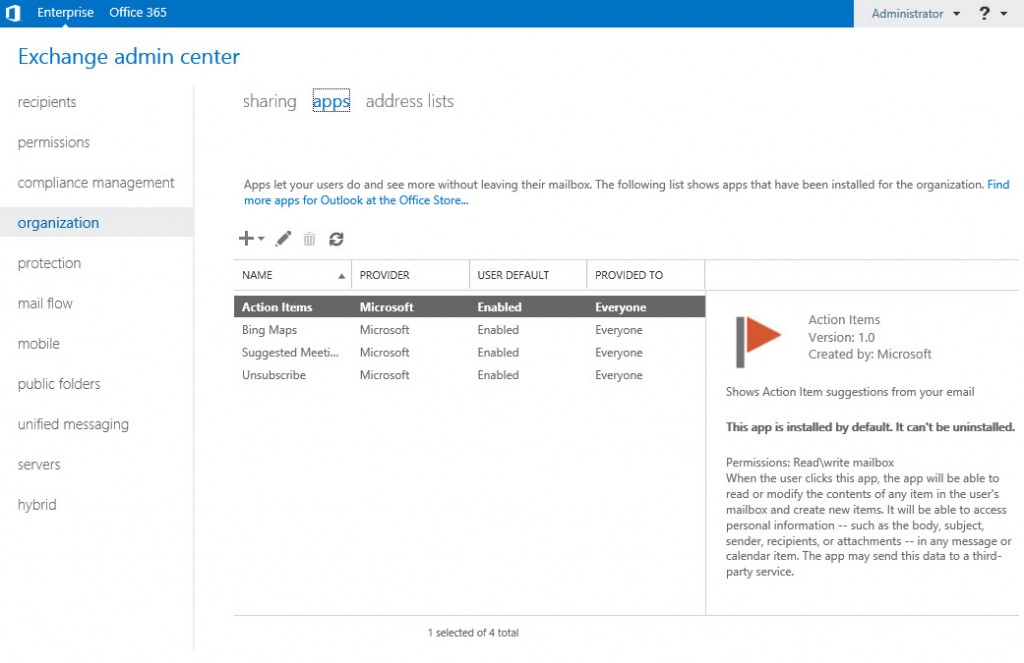The image size is (1024, 663).
Task: Select Unsubscribe row
Action: point(470,375)
